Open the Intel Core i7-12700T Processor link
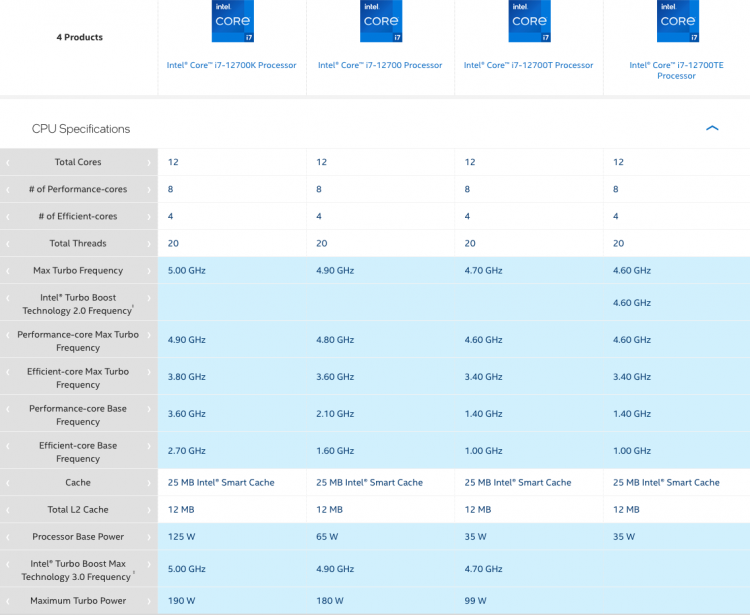Viewport: 750px width, 615px height. tap(529, 65)
